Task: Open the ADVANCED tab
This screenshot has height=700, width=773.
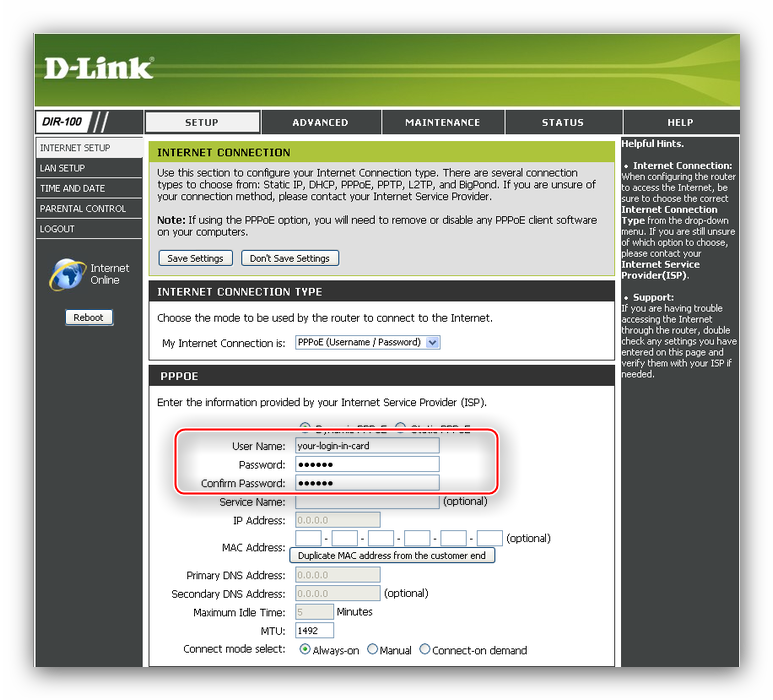Action: coord(320,122)
